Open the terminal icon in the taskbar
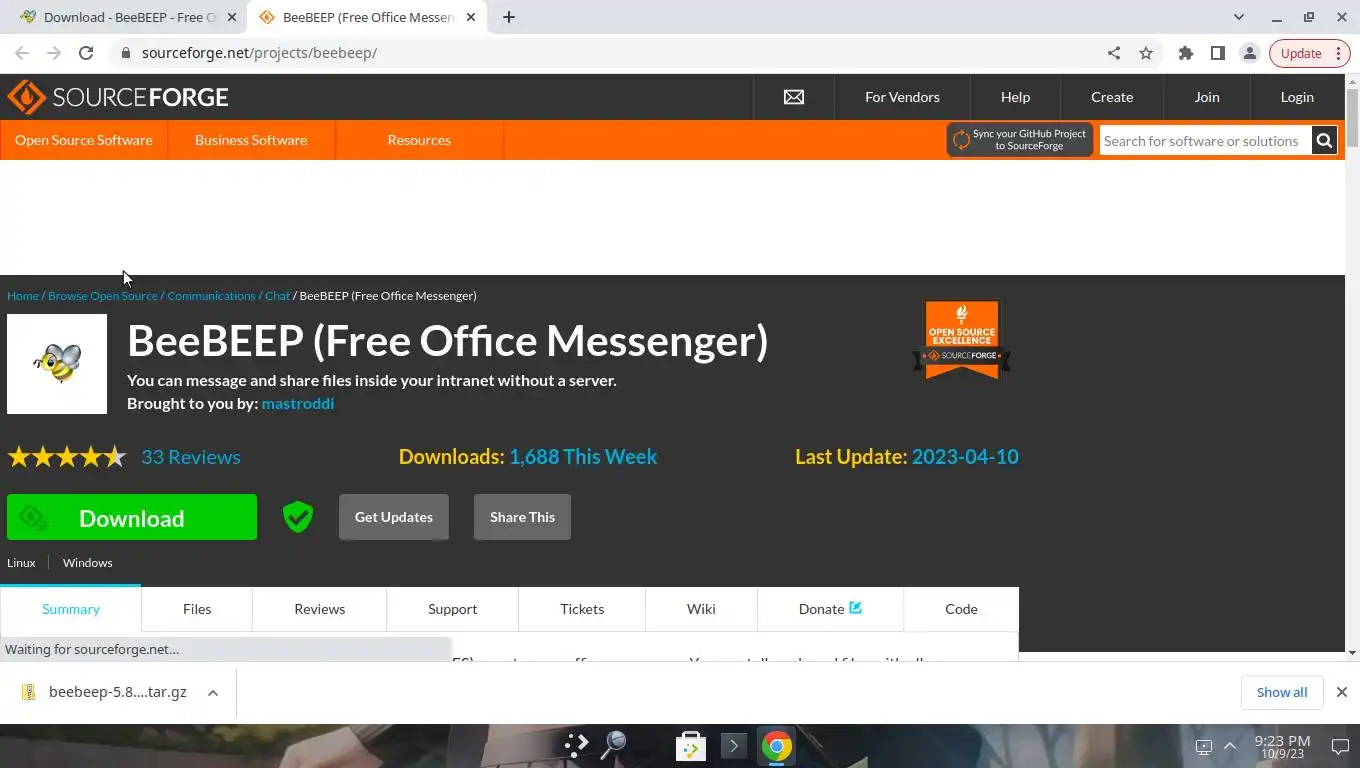 click(x=733, y=746)
